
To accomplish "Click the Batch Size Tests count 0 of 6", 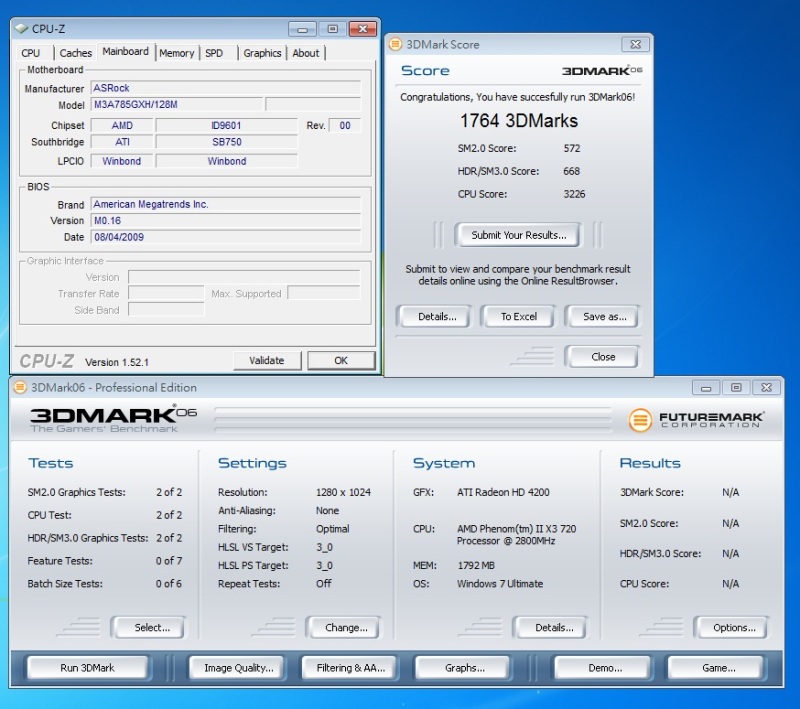I will 169,584.
